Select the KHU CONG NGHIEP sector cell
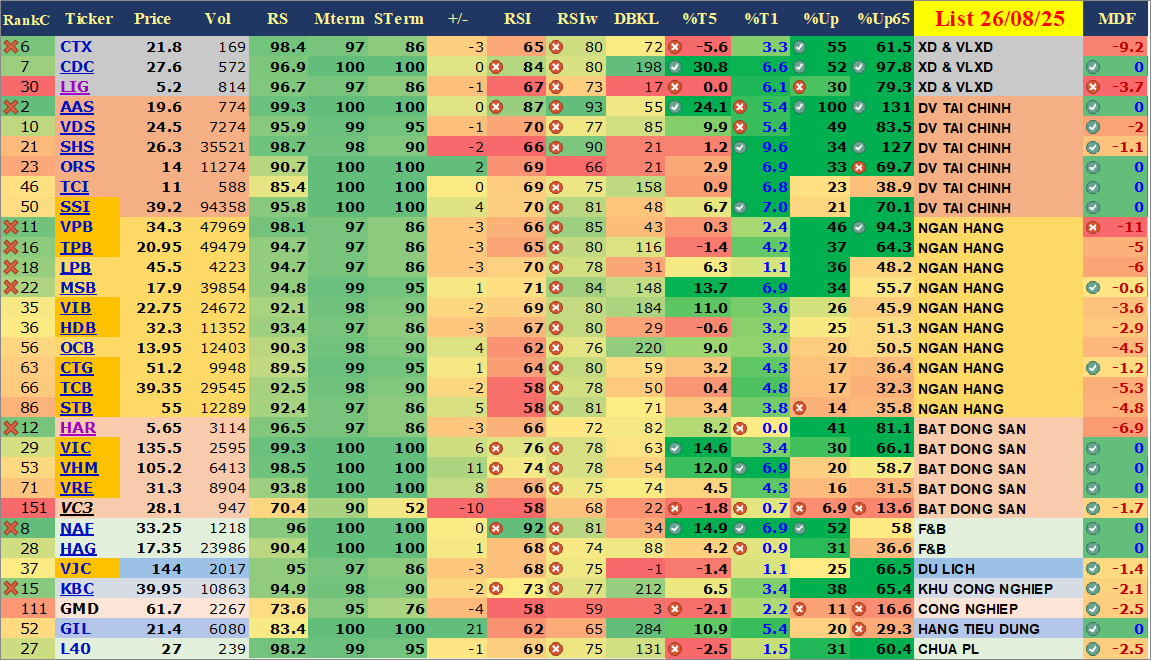 998,589
